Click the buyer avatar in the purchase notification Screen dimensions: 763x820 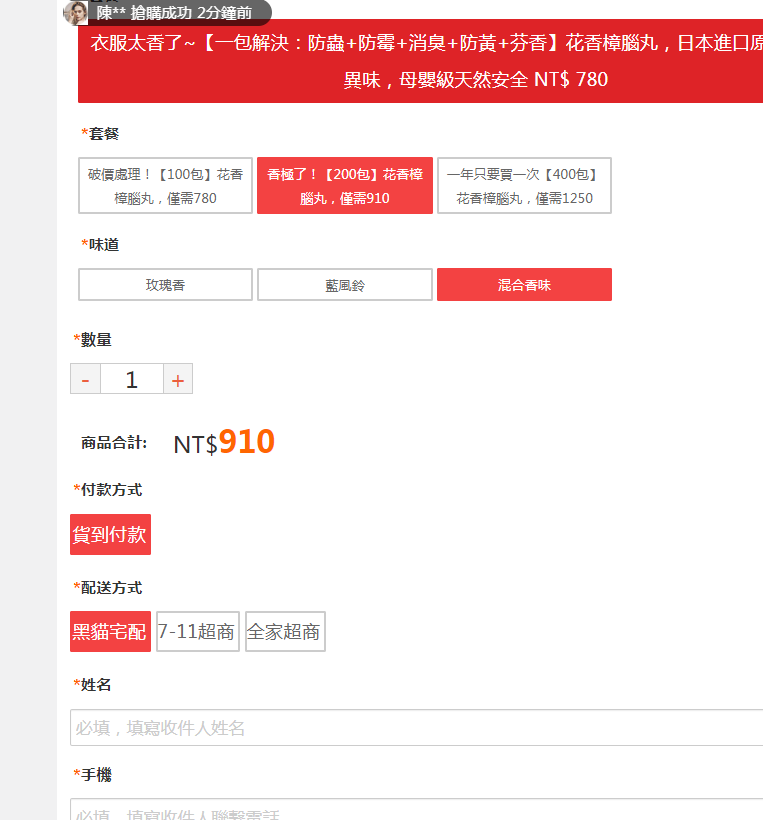click(x=76, y=13)
